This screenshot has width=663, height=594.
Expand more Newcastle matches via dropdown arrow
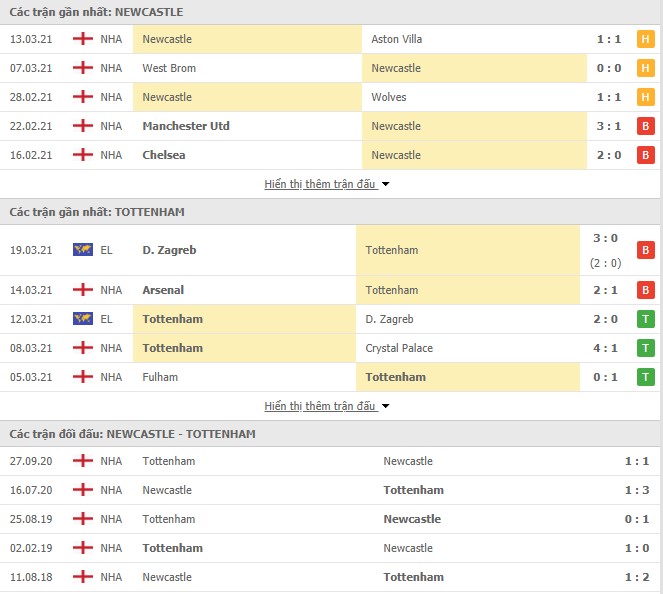385,184
